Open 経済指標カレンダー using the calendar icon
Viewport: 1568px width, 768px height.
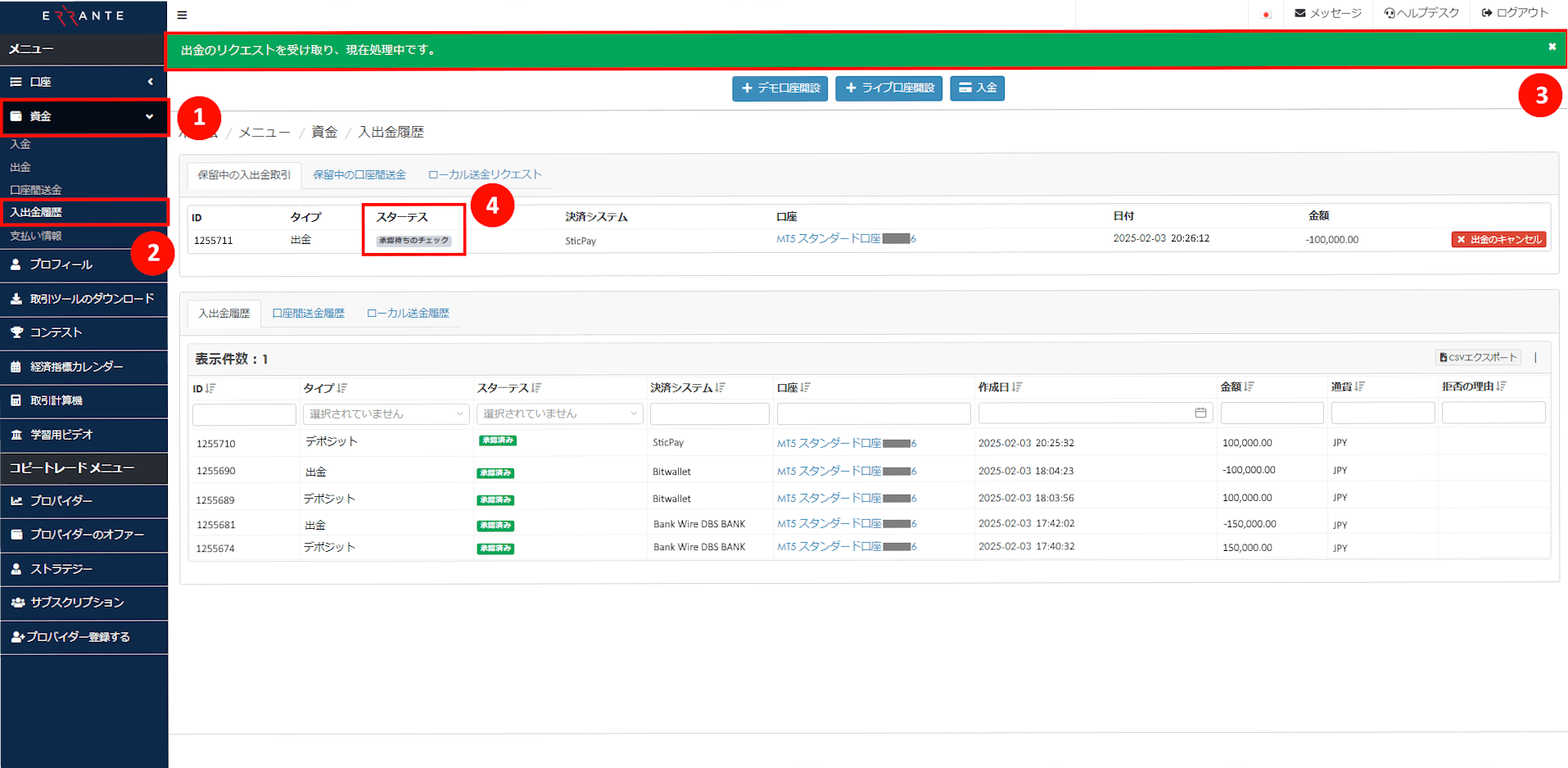[x=16, y=366]
